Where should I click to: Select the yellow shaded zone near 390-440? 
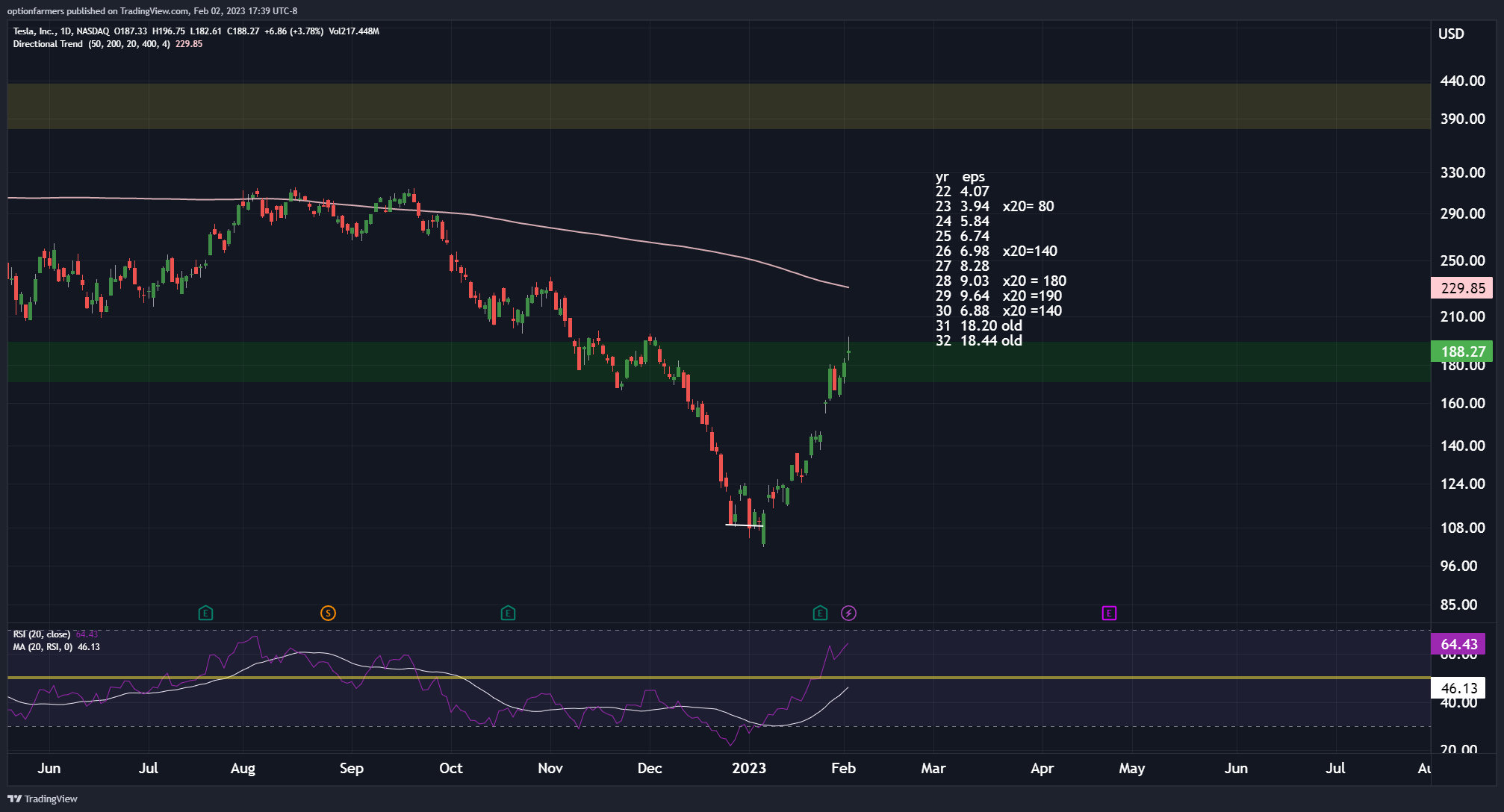pos(718,106)
